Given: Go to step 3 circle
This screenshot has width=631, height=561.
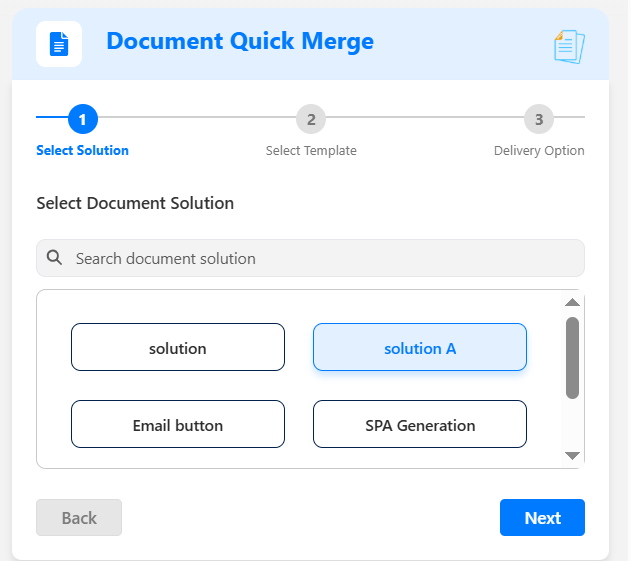Looking at the screenshot, I should click(539, 119).
